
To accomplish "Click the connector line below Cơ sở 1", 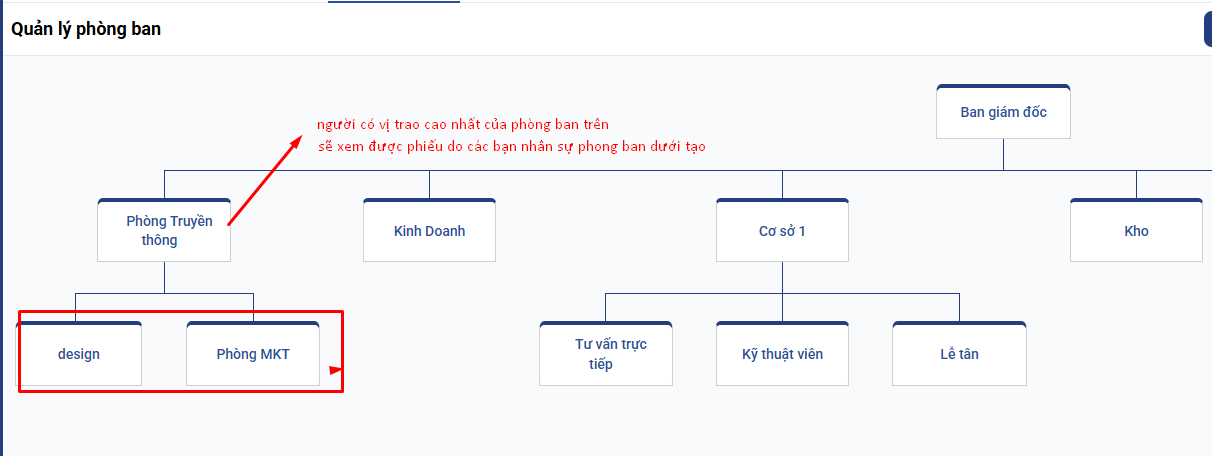I will coord(782,277).
